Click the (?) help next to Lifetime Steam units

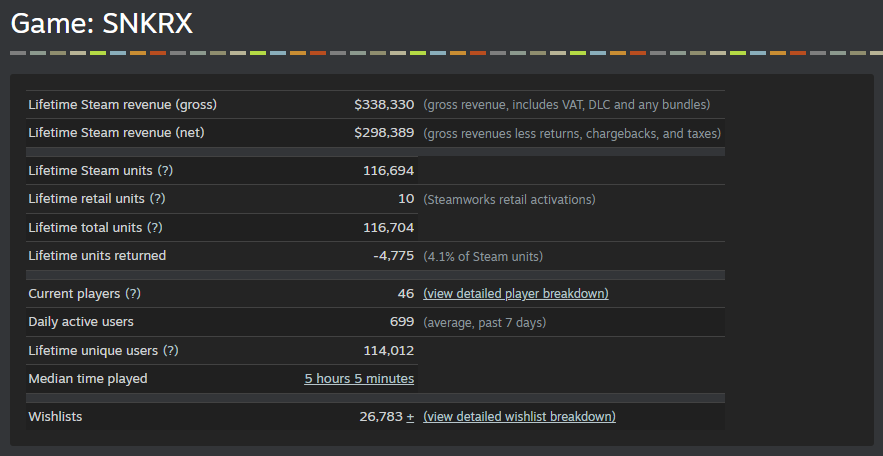pyautogui.click(x=165, y=171)
